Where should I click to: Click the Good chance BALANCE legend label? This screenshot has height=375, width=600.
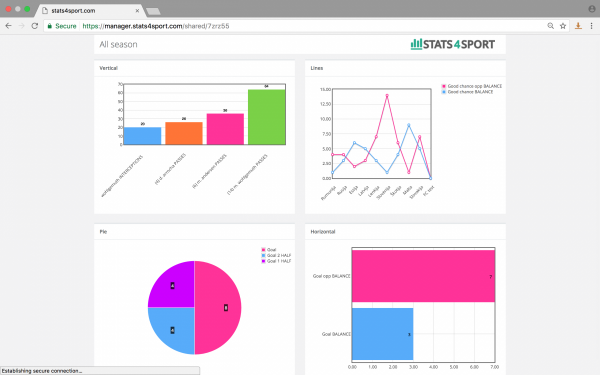pos(470,92)
